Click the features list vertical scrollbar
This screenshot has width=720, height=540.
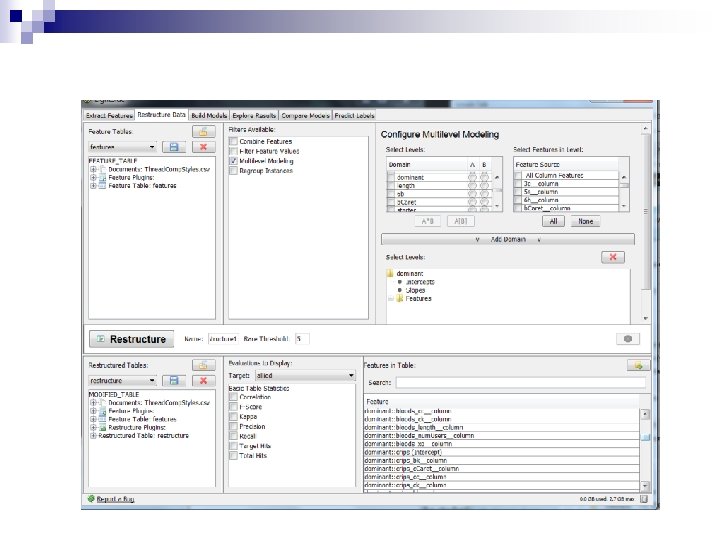[645, 450]
